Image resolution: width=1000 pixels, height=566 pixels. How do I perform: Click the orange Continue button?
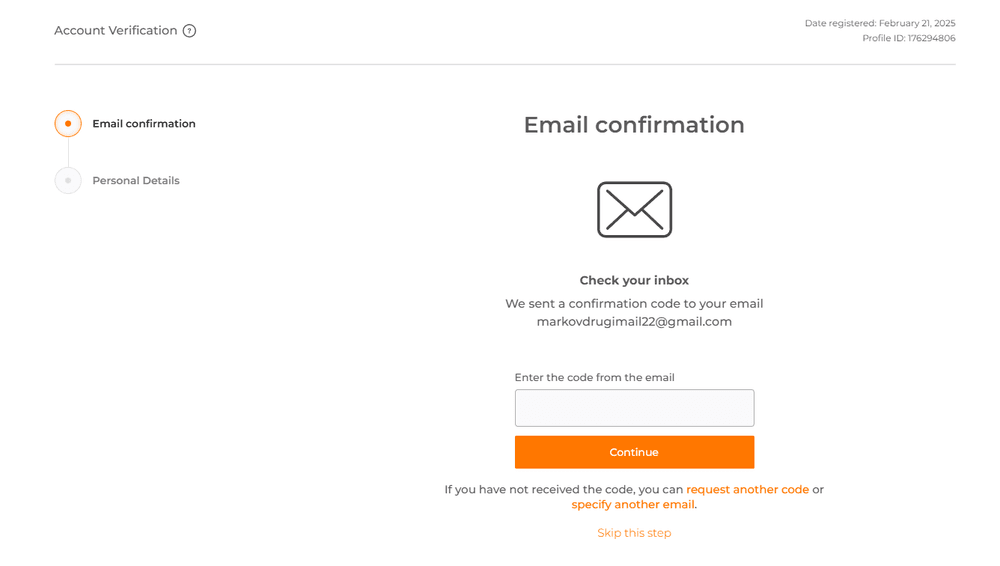(635, 452)
